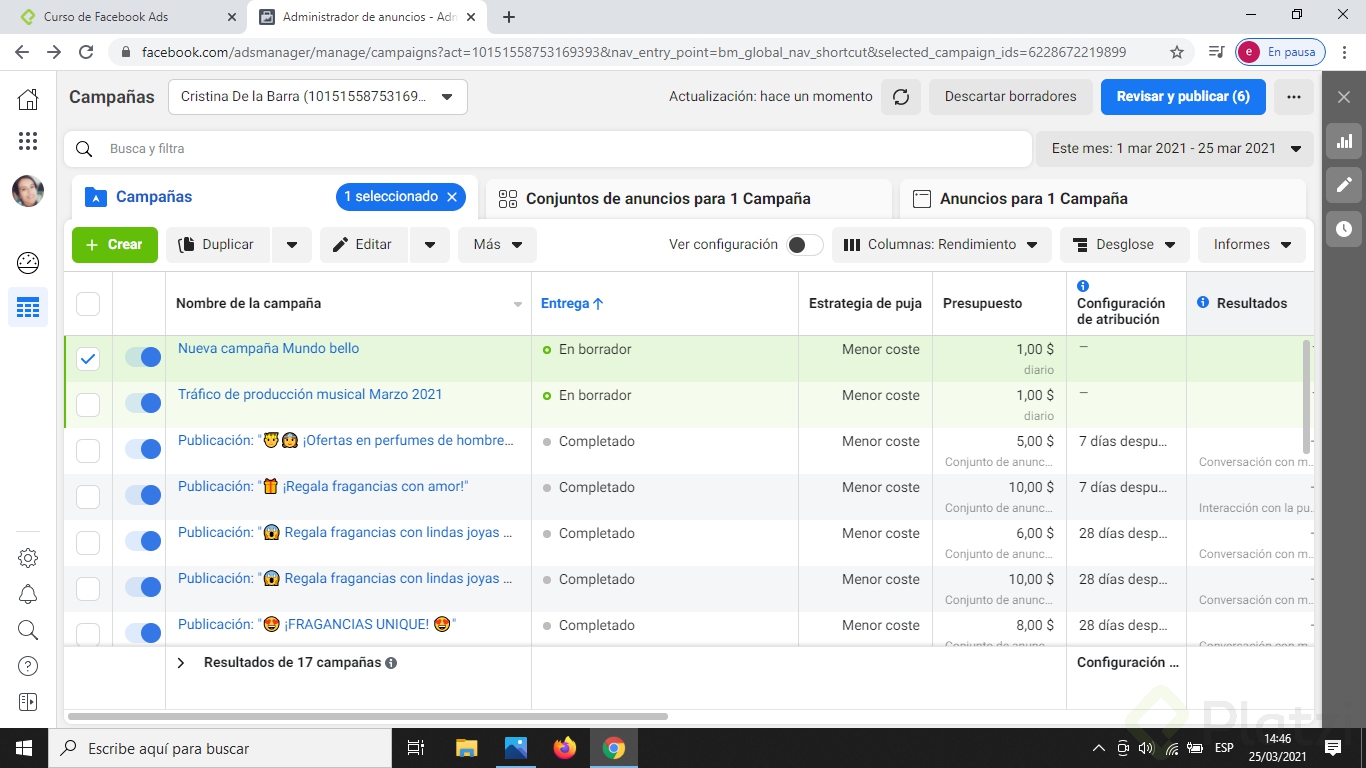The height and width of the screenshot is (768, 1366).
Task: Open the Cristina De la Barra account dropdown
Action: pyautogui.click(x=318, y=97)
